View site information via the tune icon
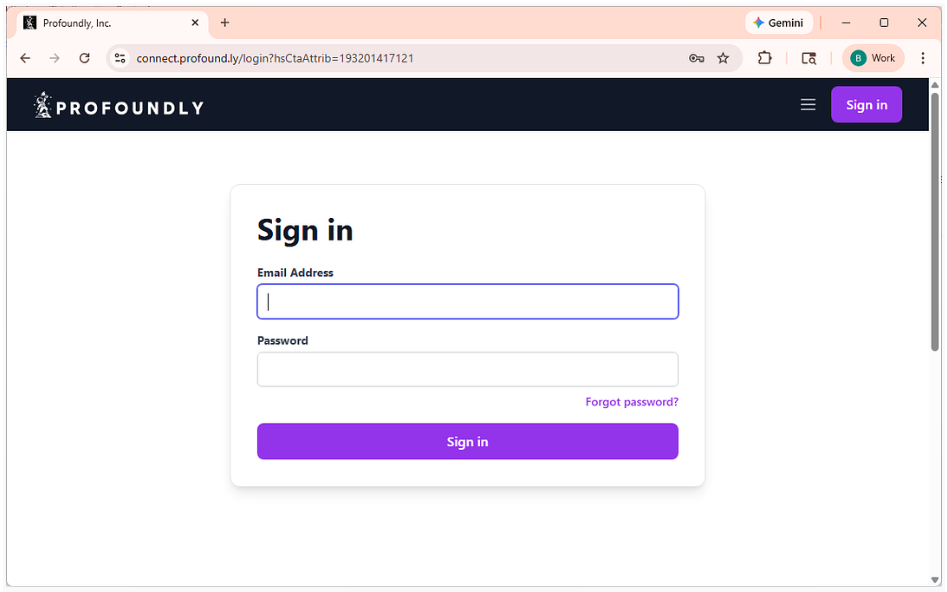Screen dimensions: 947x592 pos(119,58)
